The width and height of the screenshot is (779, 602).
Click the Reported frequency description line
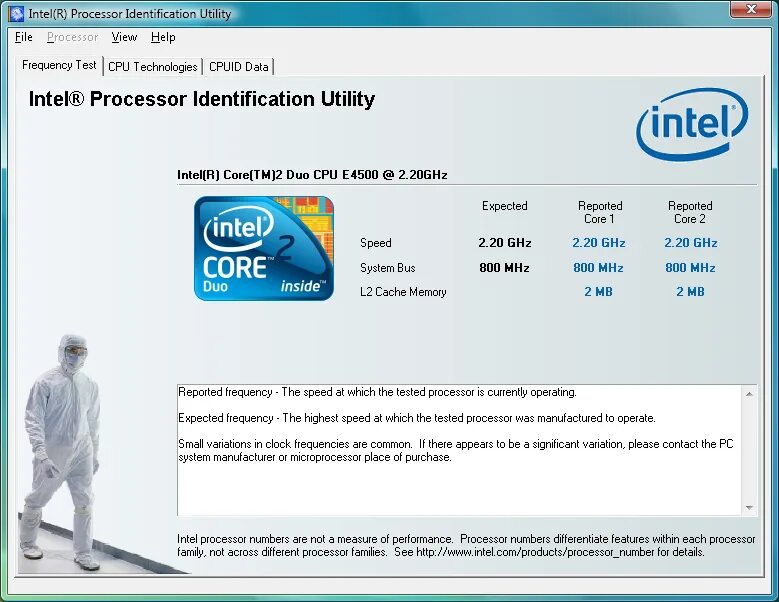point(377,392)
